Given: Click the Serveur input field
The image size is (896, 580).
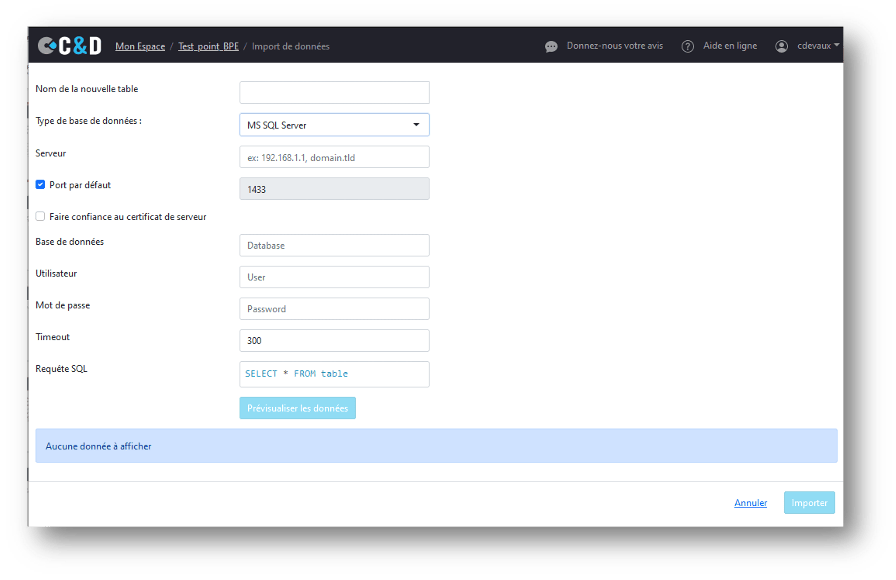Looking at the screenshot, I should coord(334,157).
